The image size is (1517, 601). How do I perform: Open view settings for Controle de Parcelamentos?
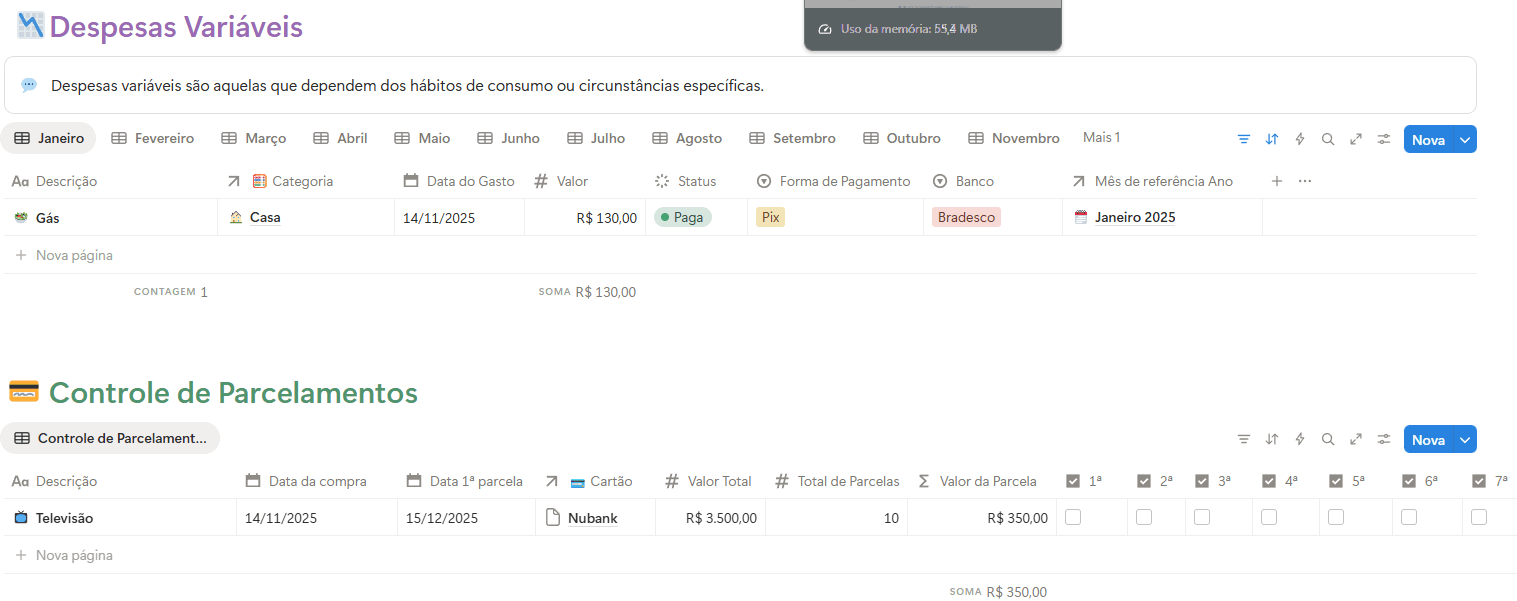point(1383,439)
